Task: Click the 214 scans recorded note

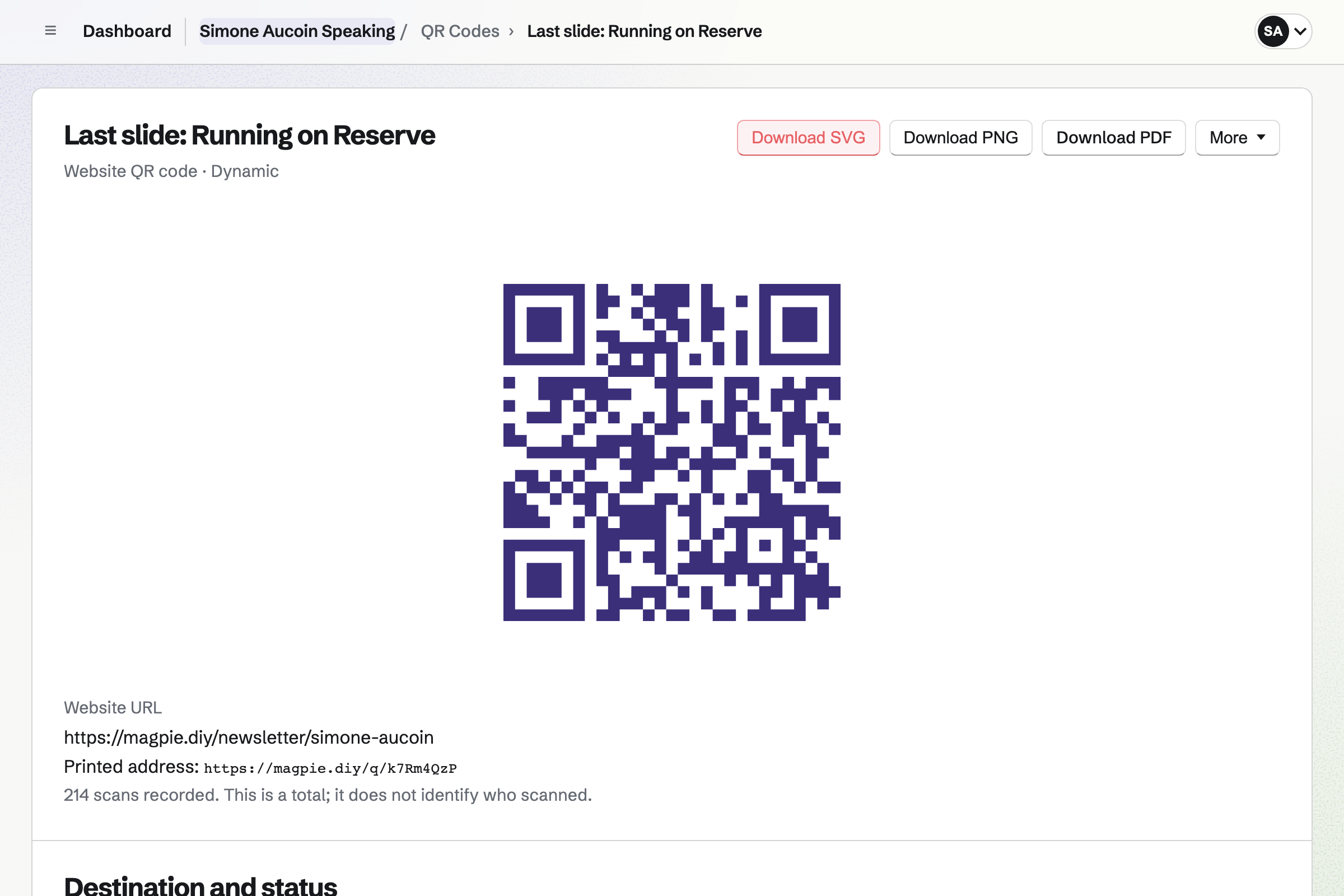Action: click(328, 795)
